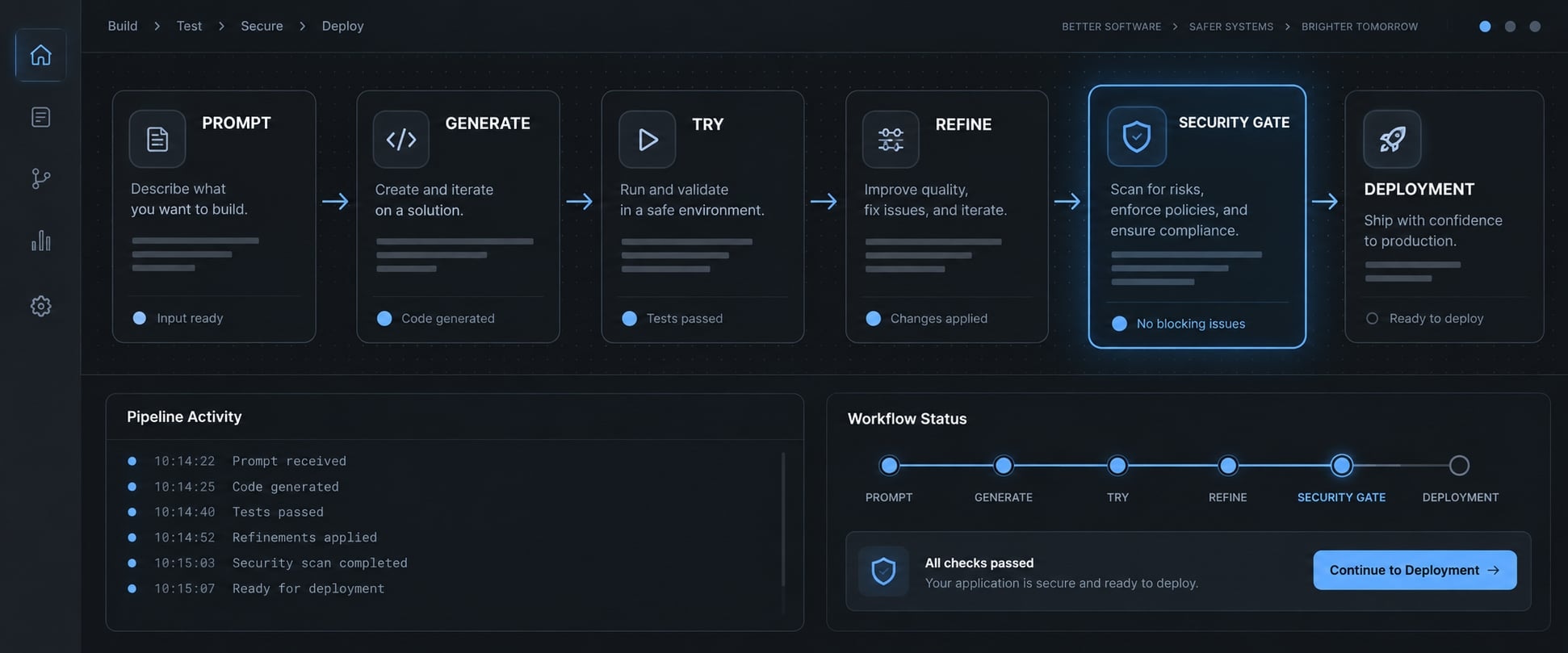Click the Input ready status in Prompt card
Screen dimensions: 1568x653
point(178,319)
